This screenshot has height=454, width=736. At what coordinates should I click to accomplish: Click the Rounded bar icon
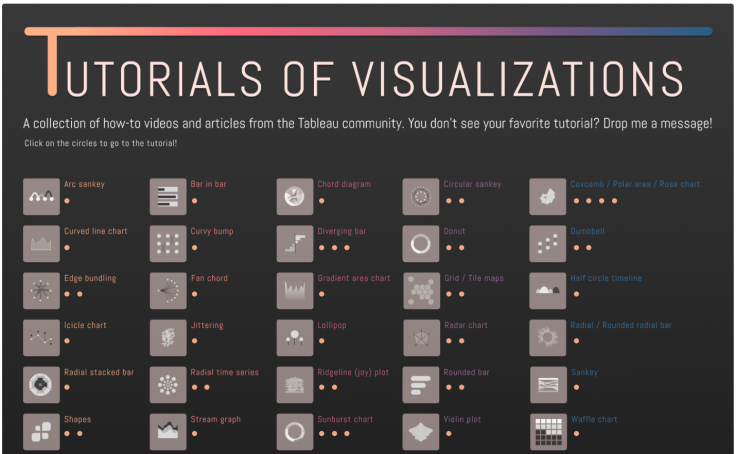point(421,385)
